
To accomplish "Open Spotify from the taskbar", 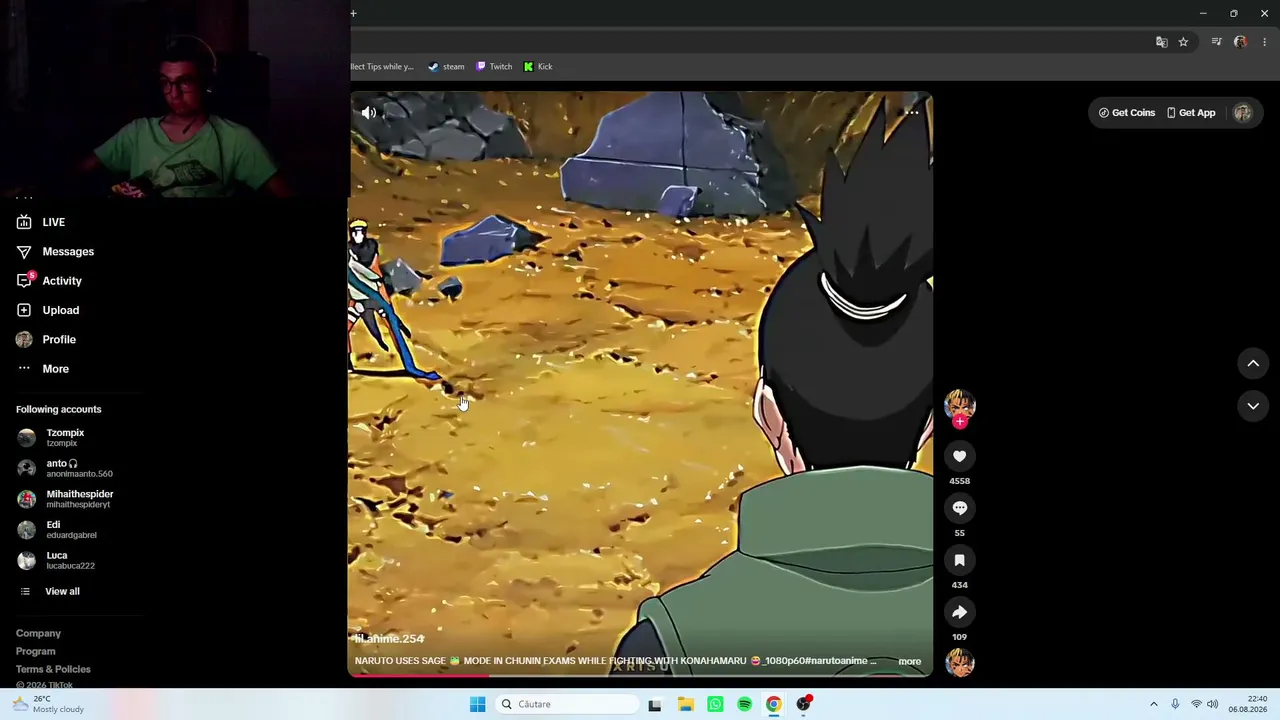I will 744,704.
